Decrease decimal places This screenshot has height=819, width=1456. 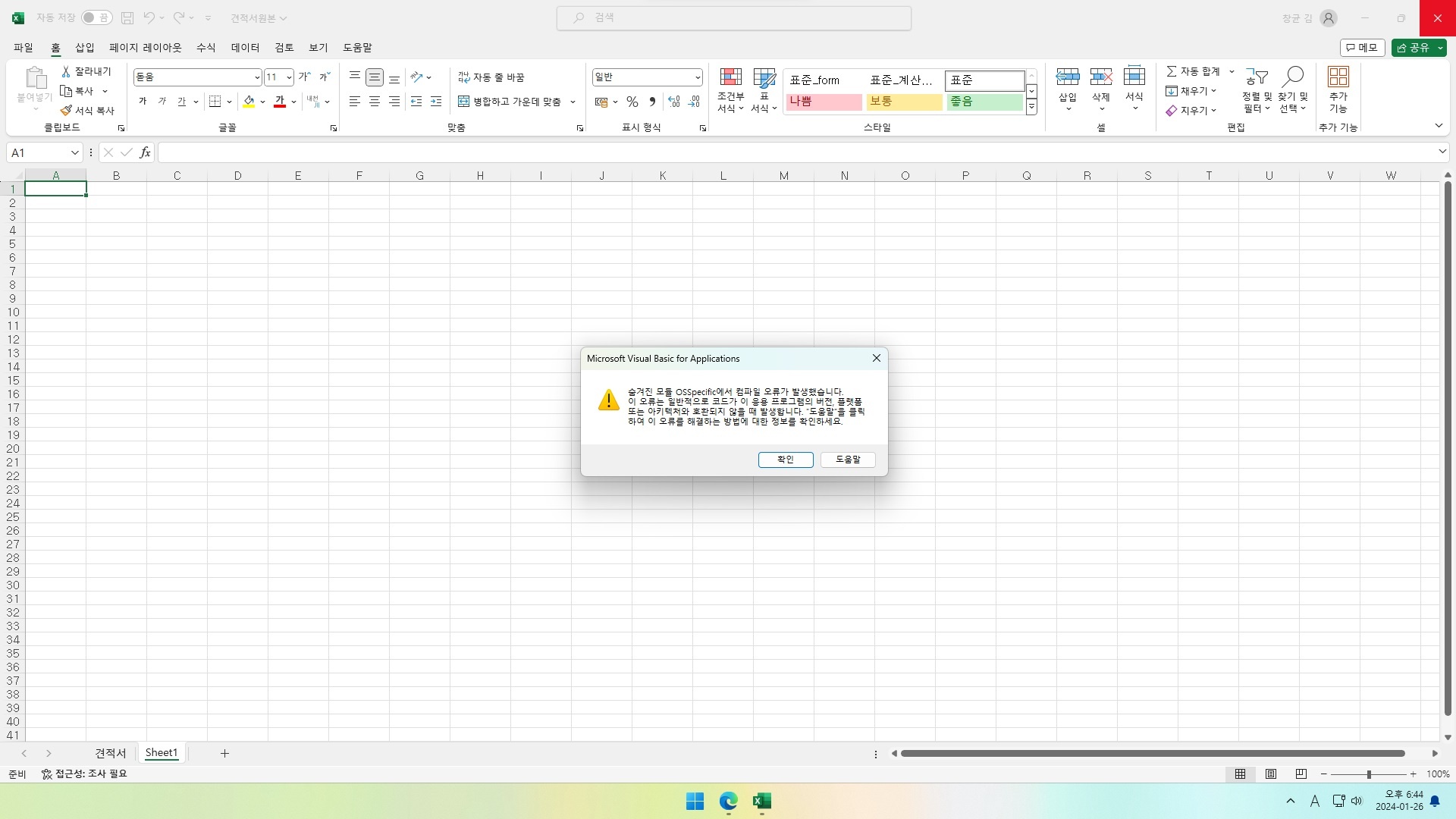point(694,102)
